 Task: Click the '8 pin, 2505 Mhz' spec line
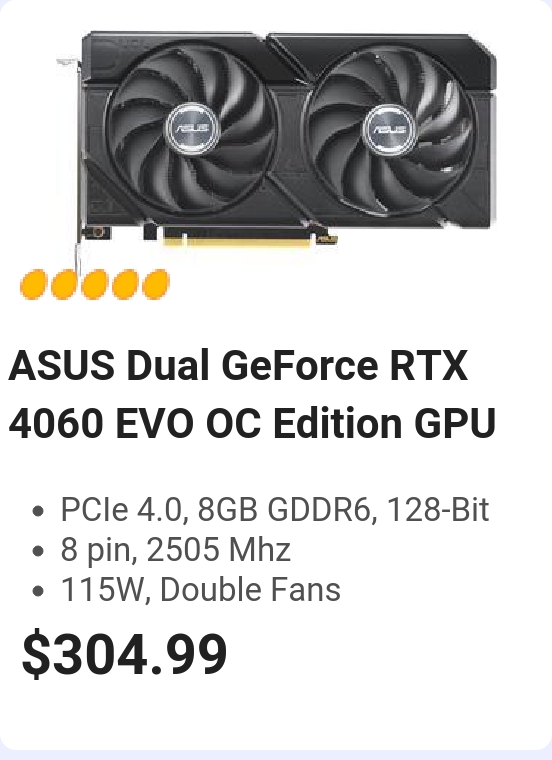[x=175, y=550]
